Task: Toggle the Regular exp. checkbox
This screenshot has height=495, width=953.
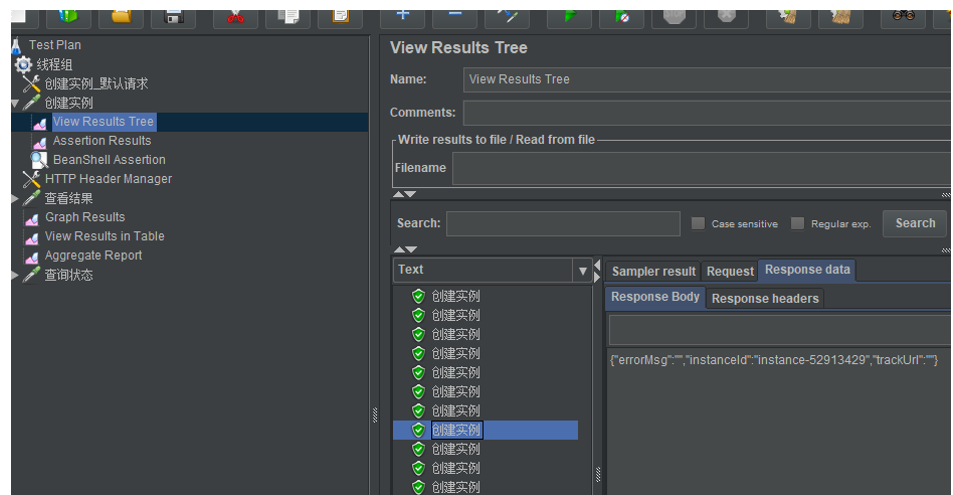Action: tap(797, 223)
